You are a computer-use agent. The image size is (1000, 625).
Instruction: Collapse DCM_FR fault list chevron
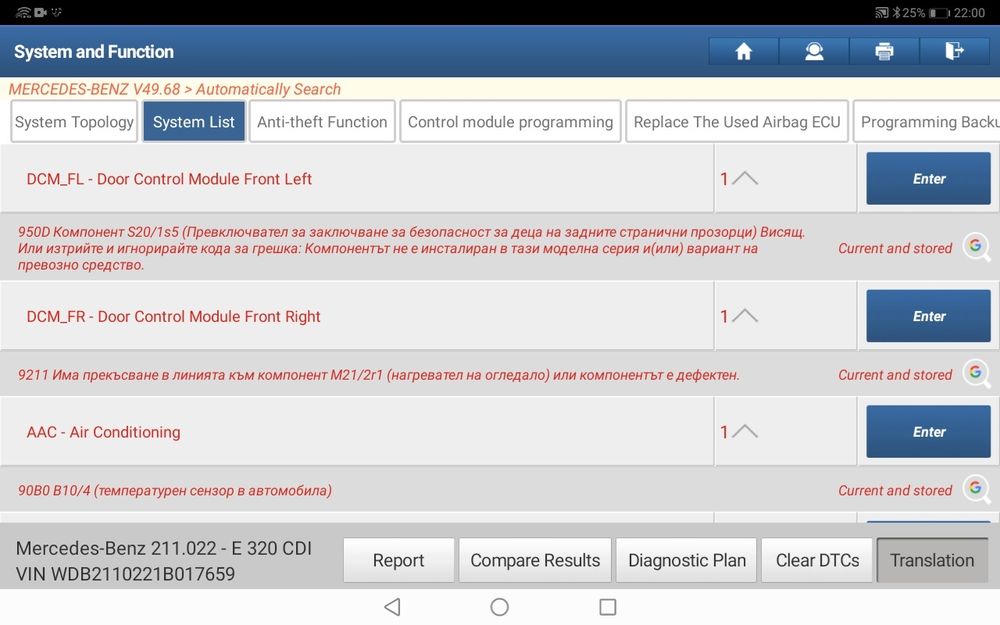(744, 316)
